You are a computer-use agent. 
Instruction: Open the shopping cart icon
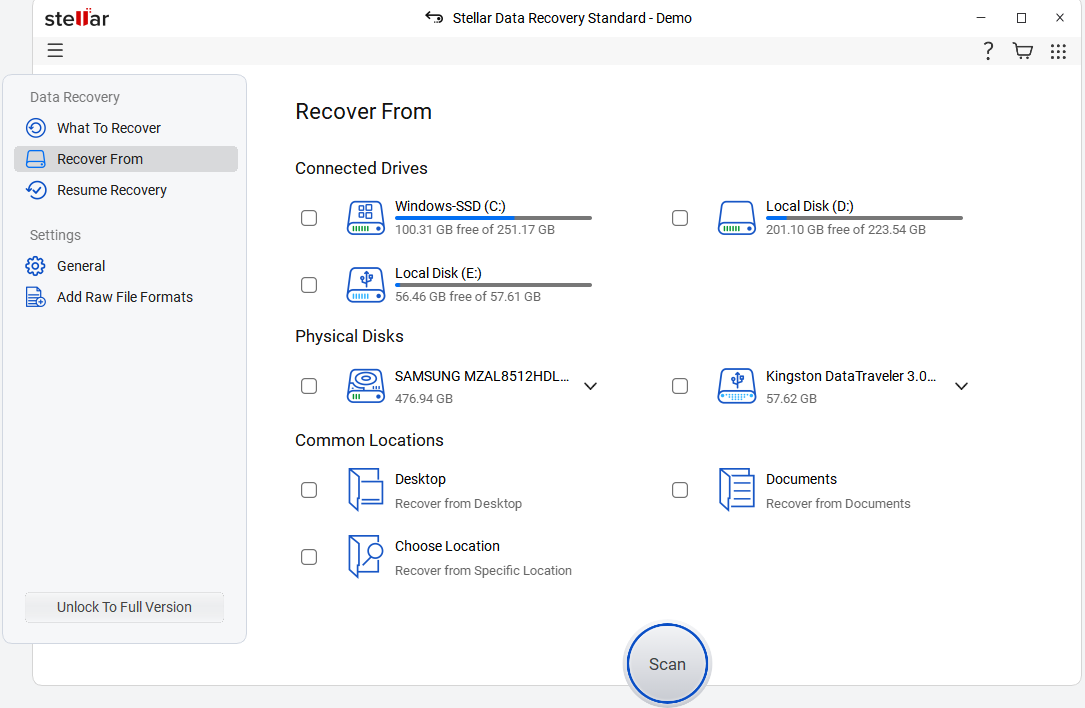click(1022, 50)
